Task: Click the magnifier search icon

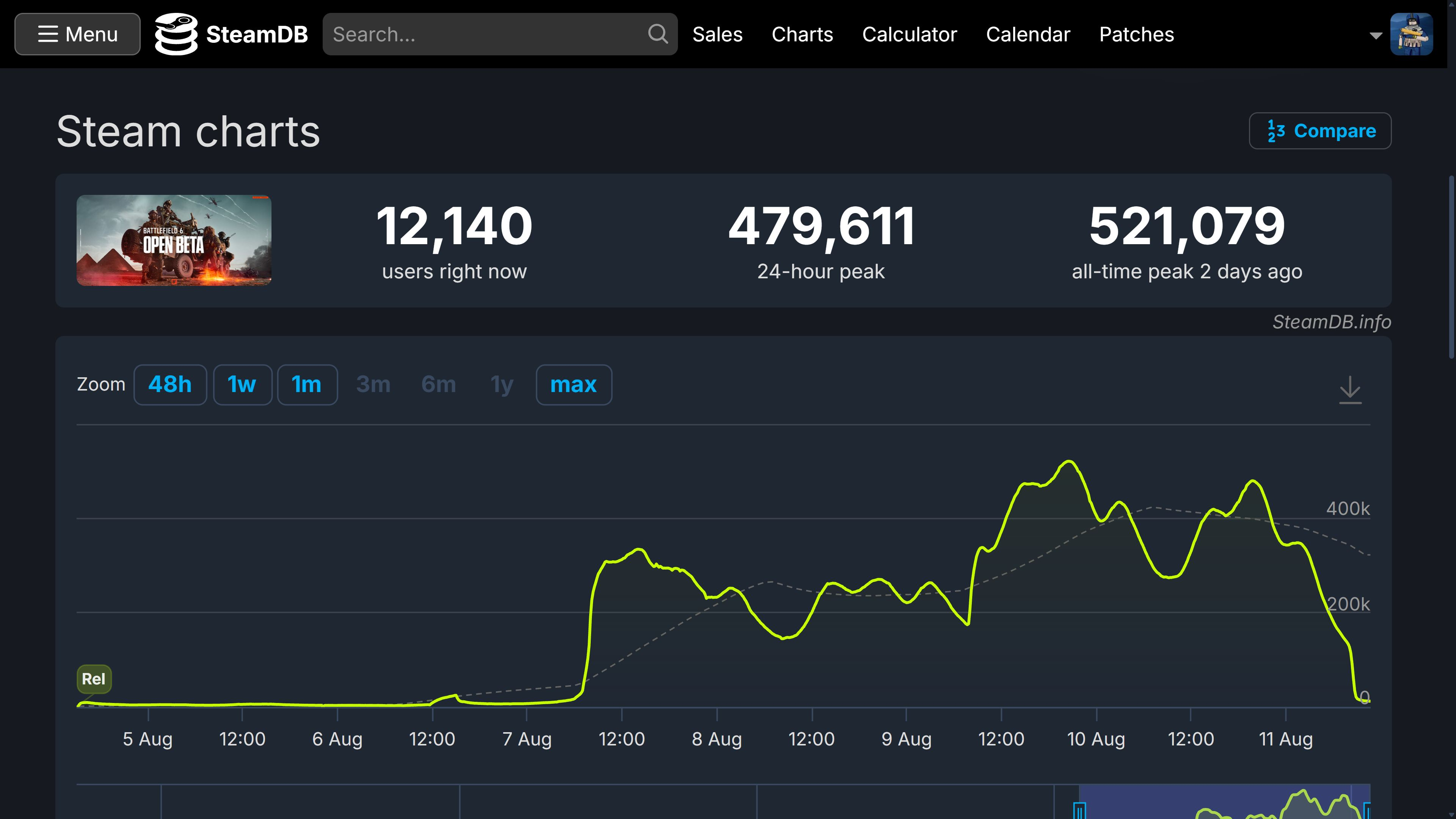Action: tap(657, 34)
